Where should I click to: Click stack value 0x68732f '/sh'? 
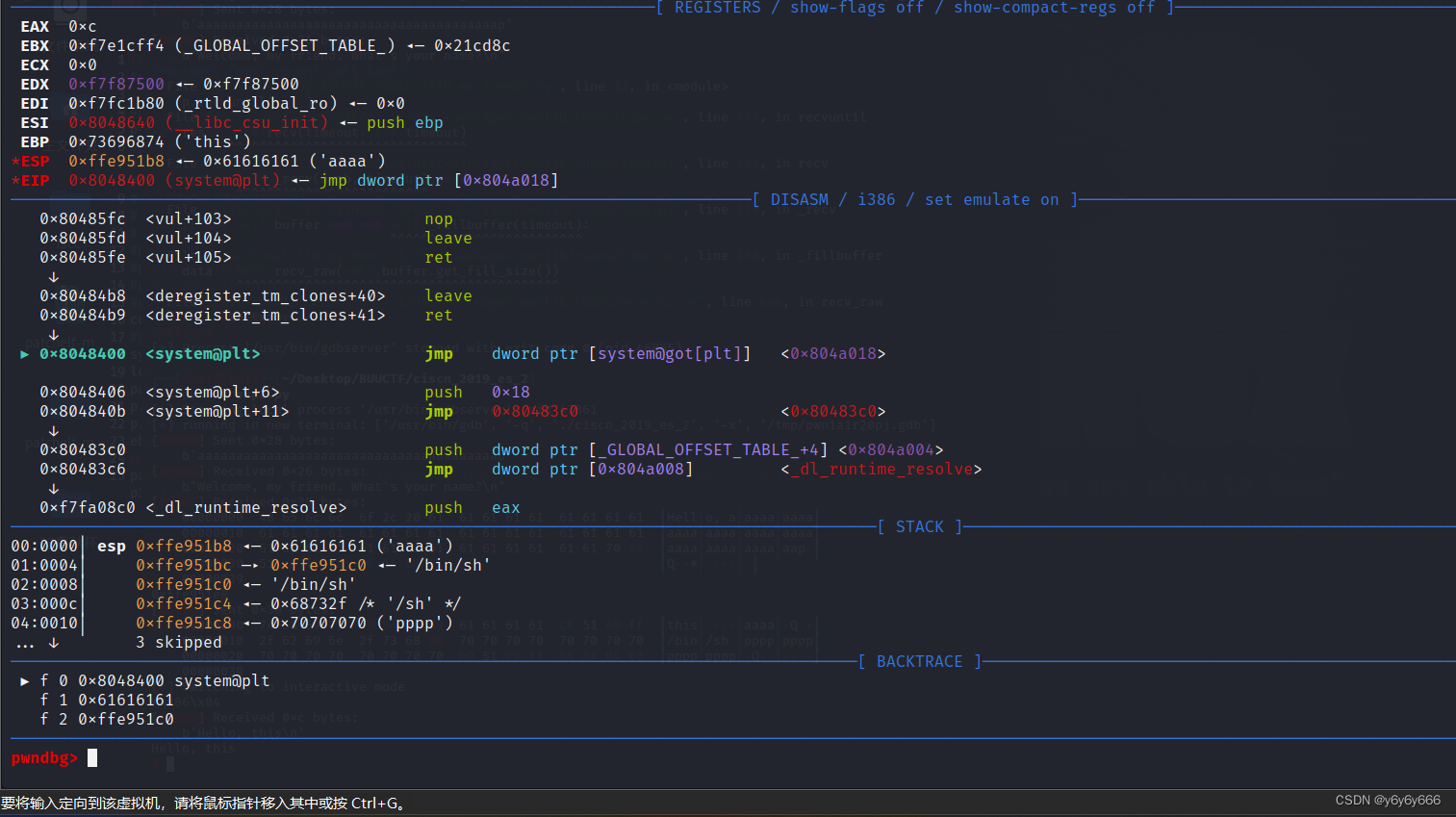(367, 604)
